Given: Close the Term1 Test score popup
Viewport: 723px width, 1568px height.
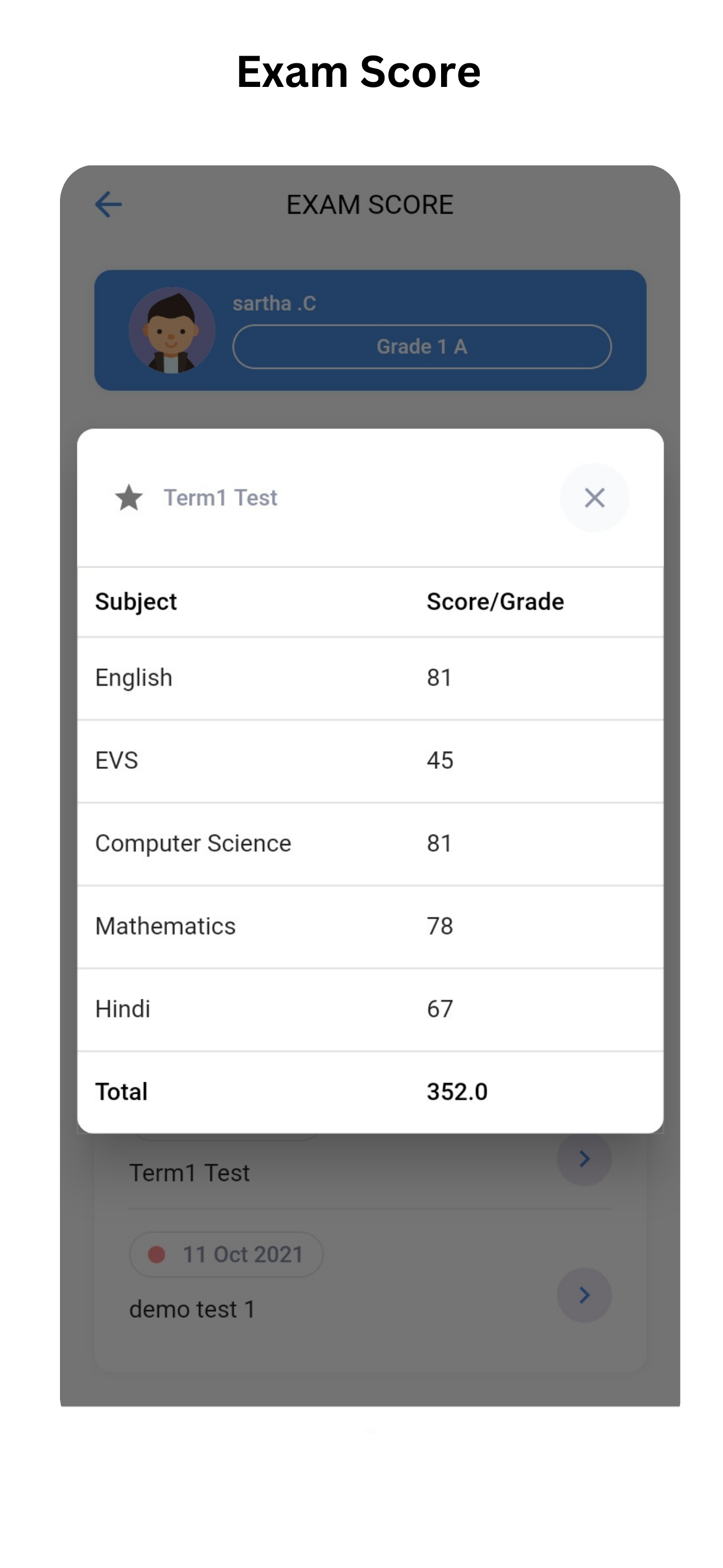Looking at the screenshot, I should click(594, 497).
